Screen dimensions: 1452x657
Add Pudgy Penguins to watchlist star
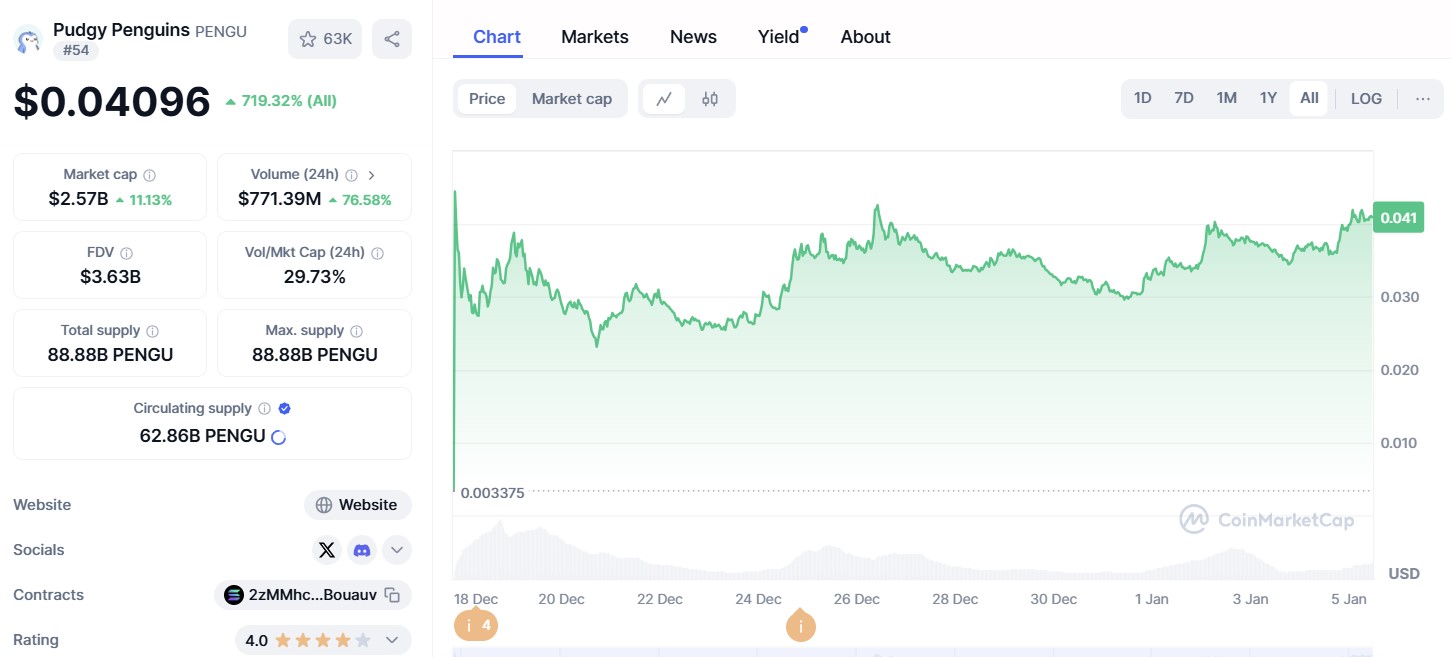308,39
